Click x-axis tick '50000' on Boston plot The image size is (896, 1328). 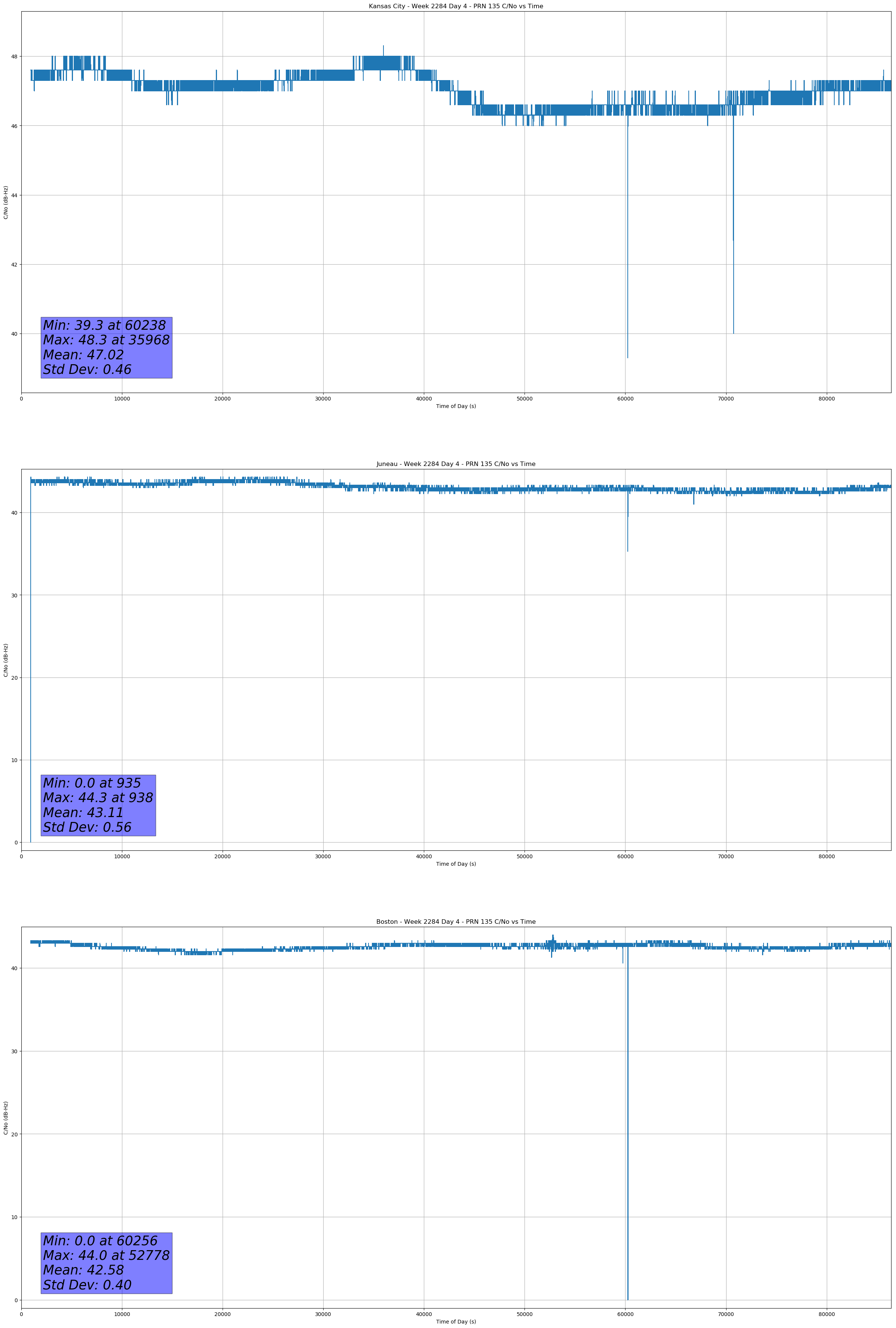coord(525,1314)
